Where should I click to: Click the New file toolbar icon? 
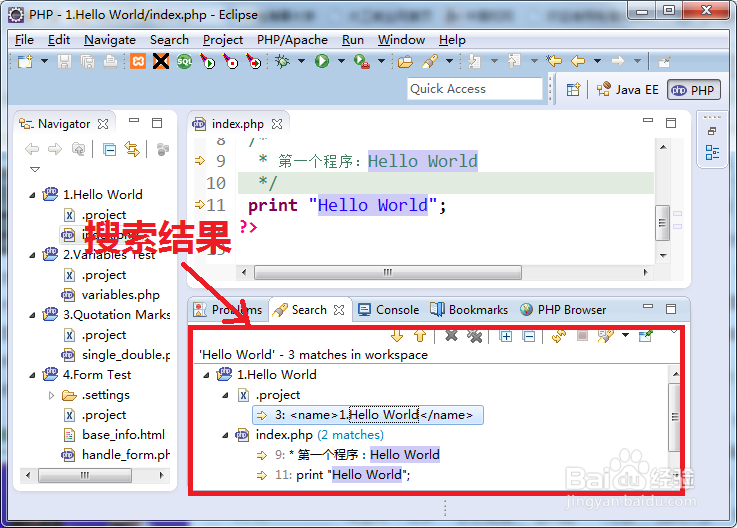point(25,62)
